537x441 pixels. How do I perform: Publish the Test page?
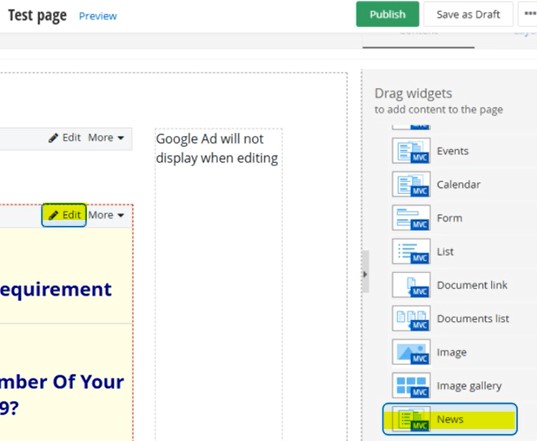(x=387, y=14)
